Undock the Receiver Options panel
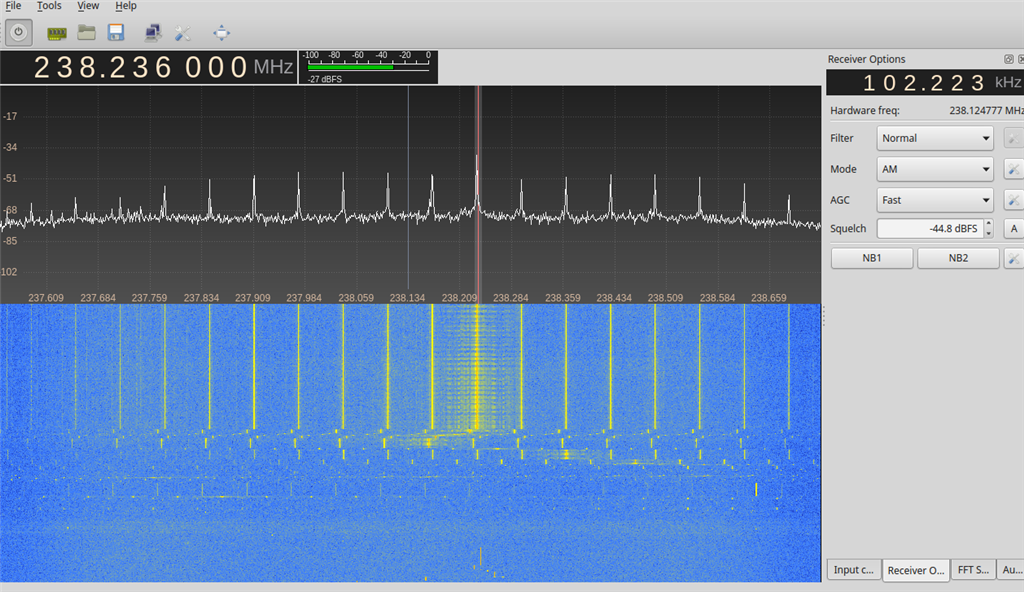Viewport: 1024px width, 592px height. point(1008,60)
